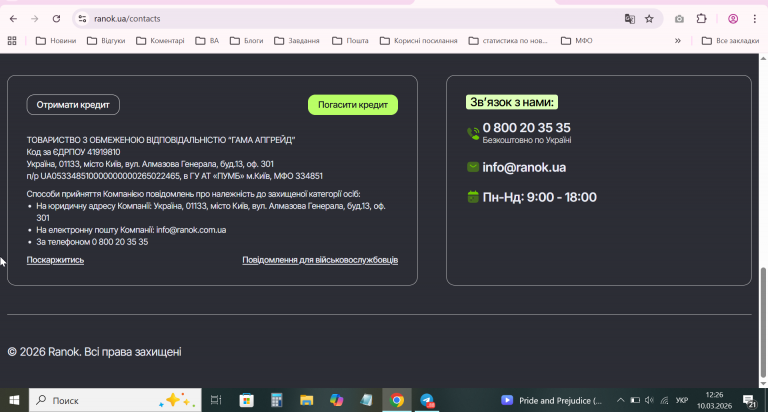Click the Код за ЄДРПОУ 41919810 line
Viewport: 768px width, 412px height.
coord(73,152)
